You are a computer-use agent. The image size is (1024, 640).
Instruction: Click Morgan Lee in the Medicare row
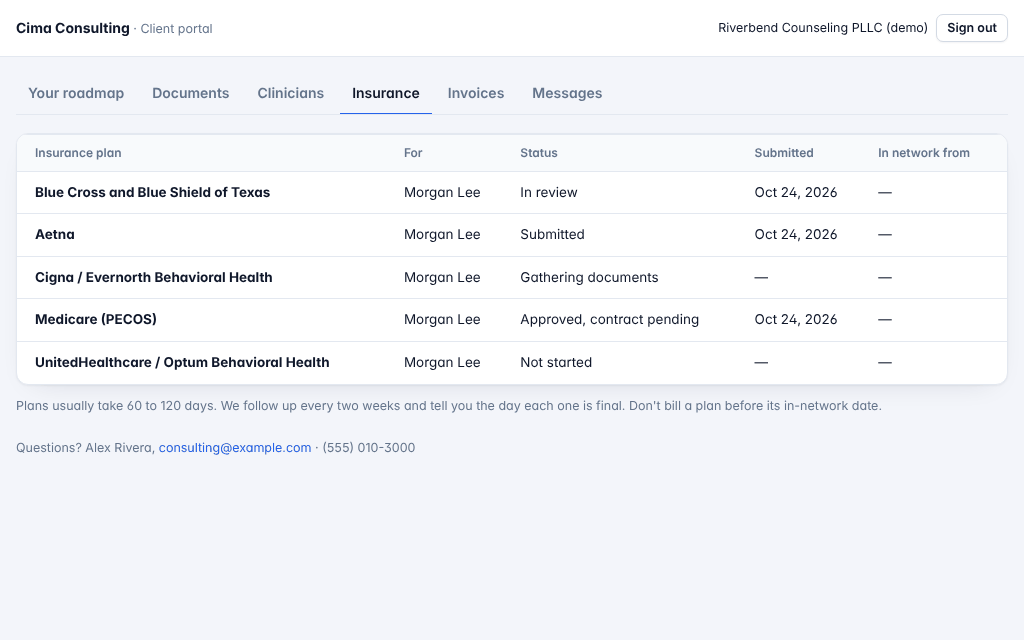pyautogui.click(x=442, y=319)
